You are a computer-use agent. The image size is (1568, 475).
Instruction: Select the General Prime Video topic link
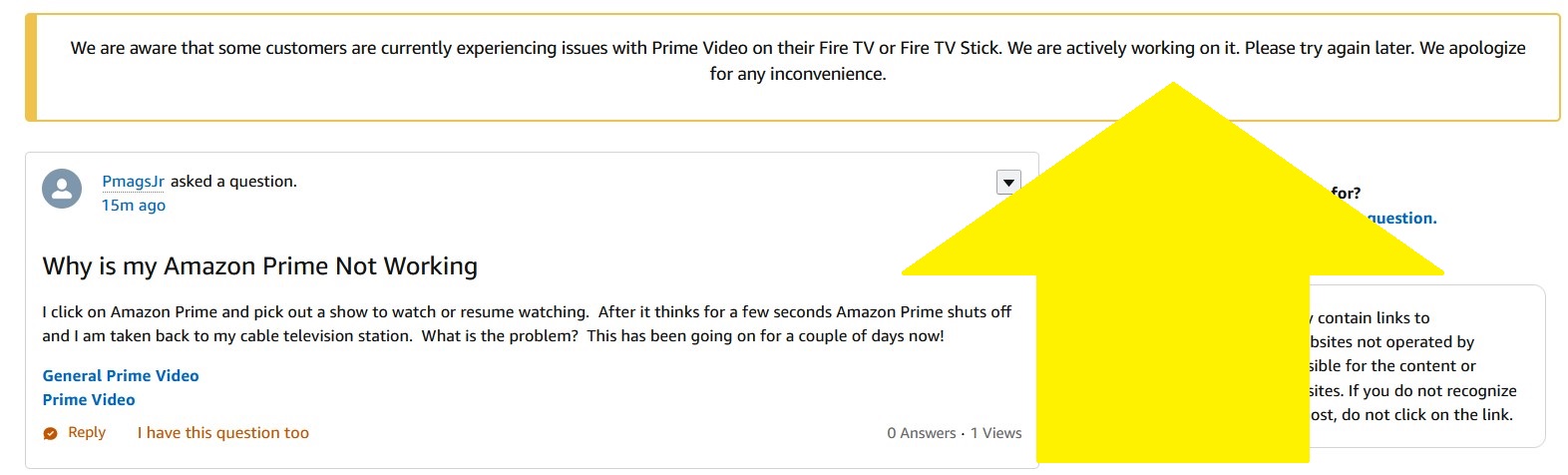pyautogui.click(x=121, y=376)
